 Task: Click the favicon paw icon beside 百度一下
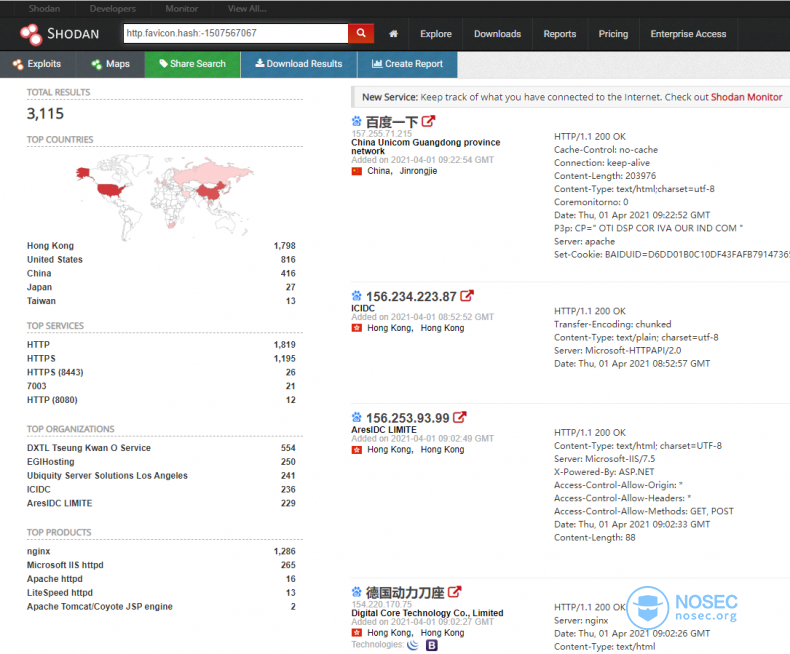(357, 121)
